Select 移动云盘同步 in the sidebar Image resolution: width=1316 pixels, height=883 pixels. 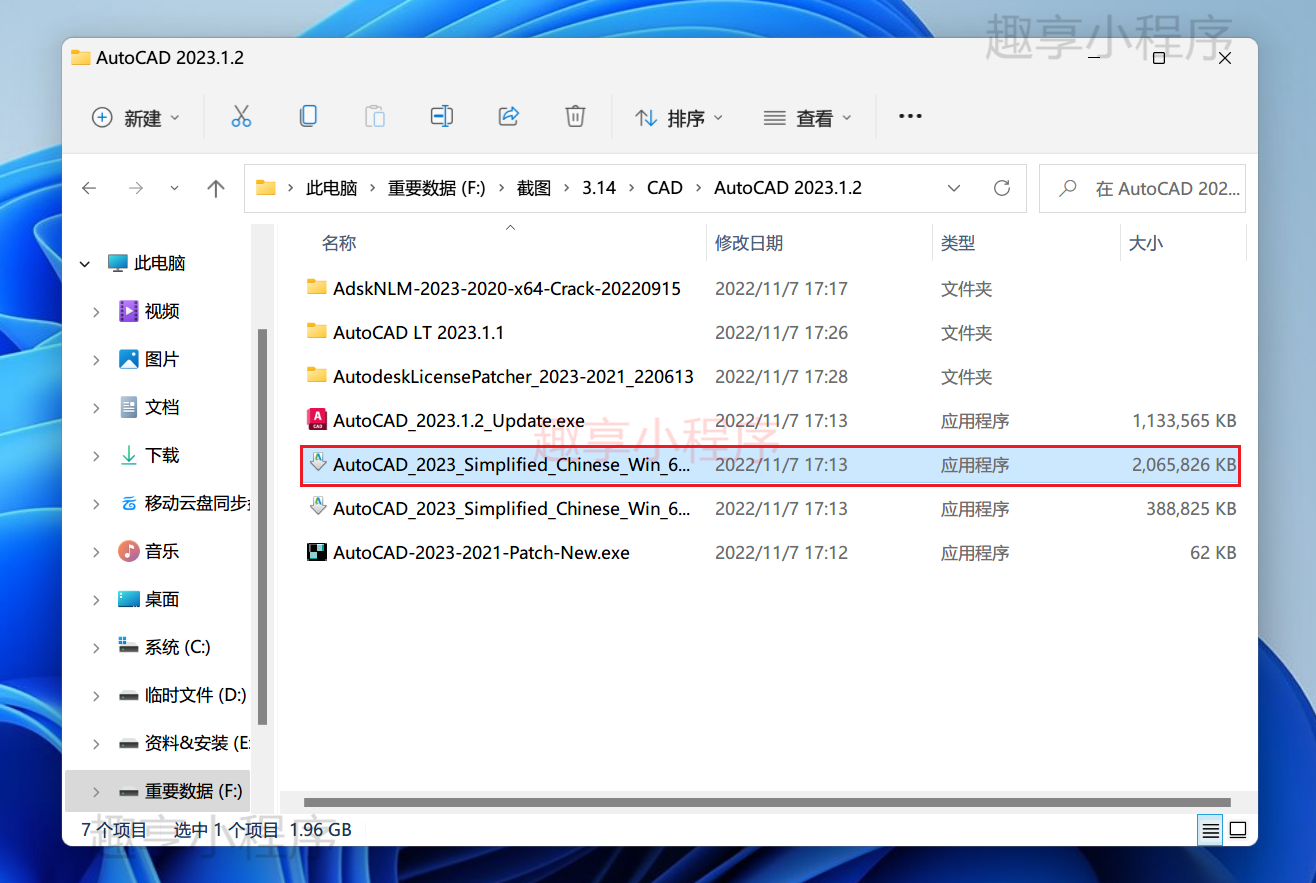(197, 503)
